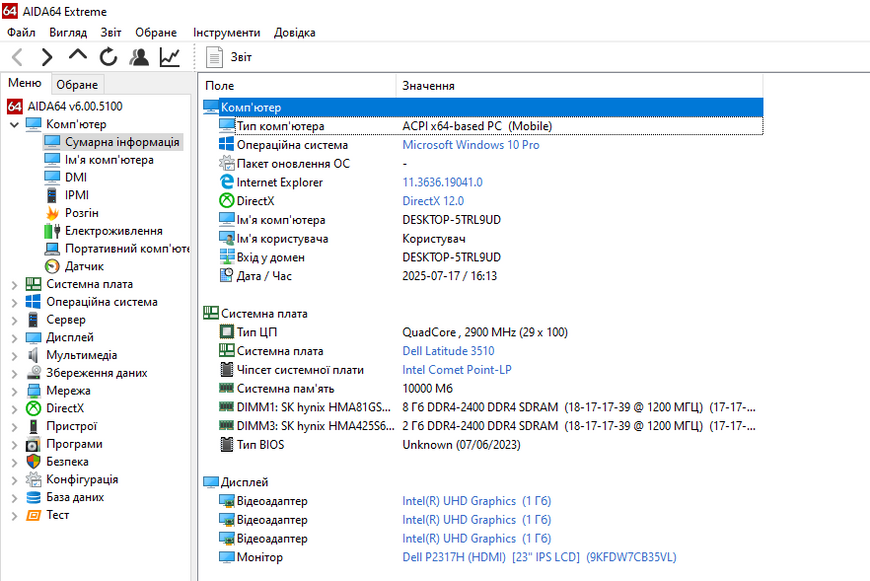
Task: Click the Сервер tree icon
Action: (33, 320)
